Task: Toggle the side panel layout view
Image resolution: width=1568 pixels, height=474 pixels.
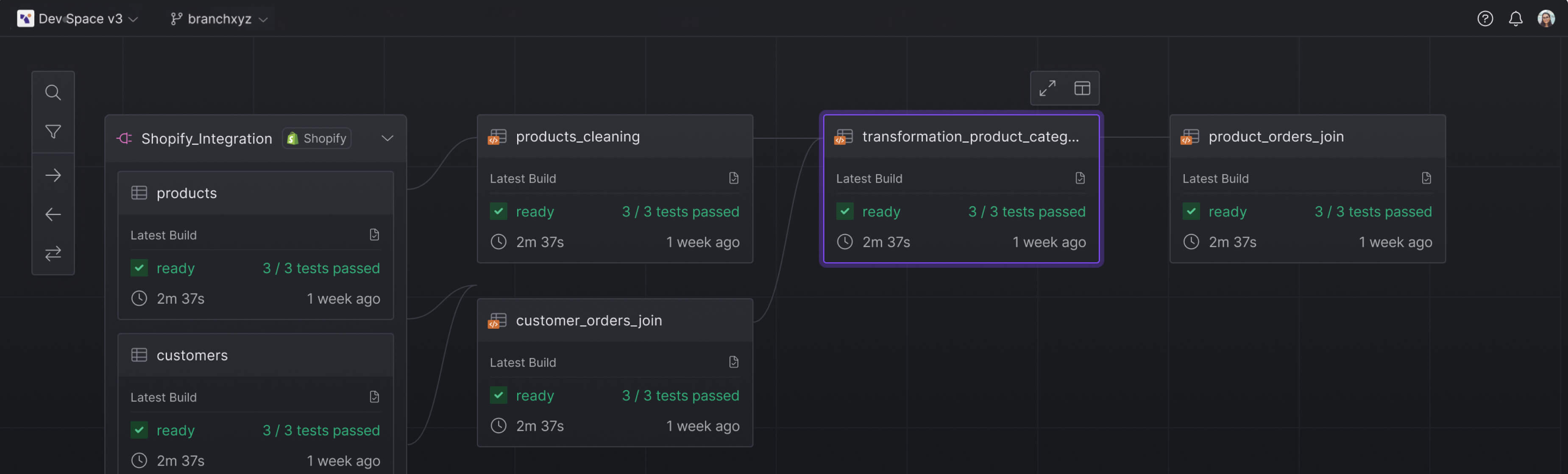Action: (1083, 88)
